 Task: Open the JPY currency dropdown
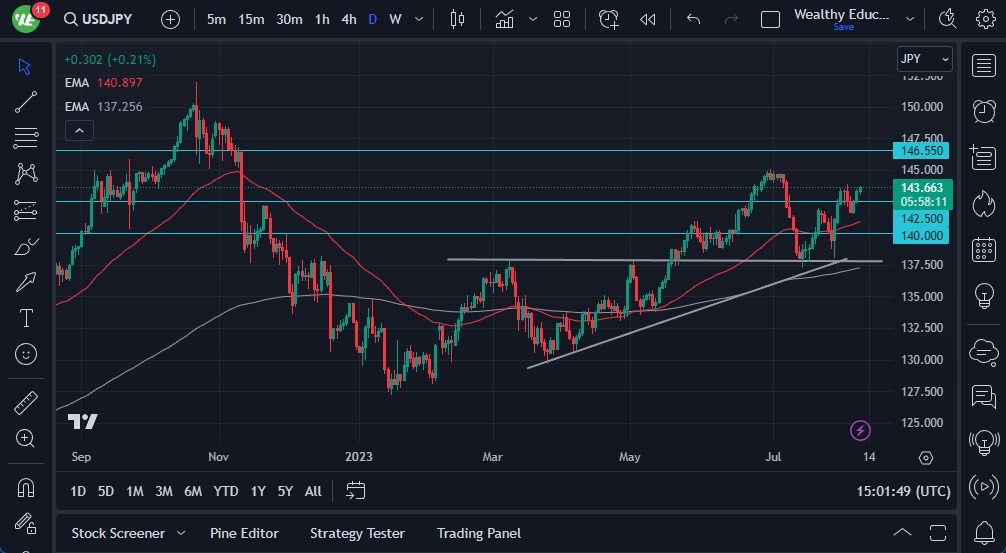click(924, 60)
